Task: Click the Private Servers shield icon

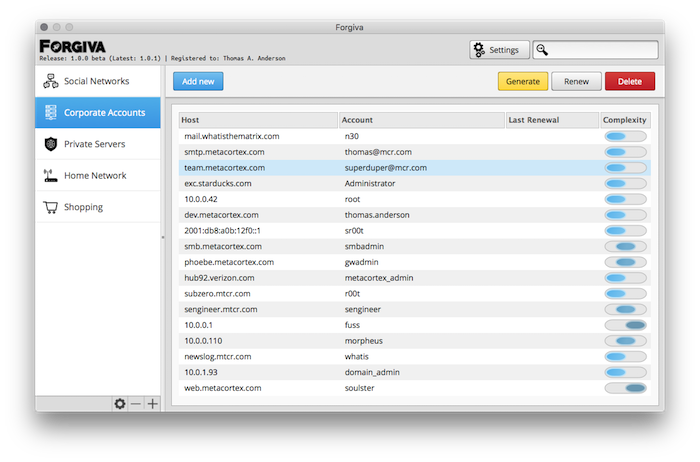Action: [50, 144]
